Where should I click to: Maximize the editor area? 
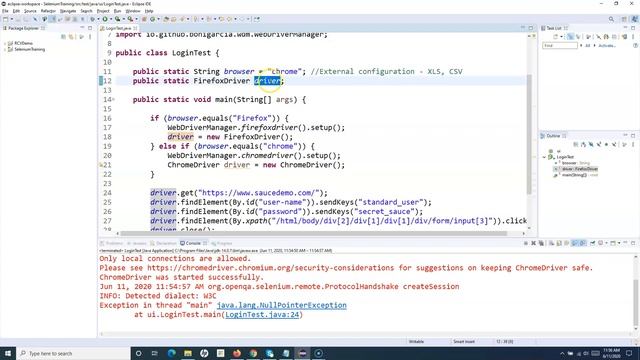pos(531,28)
